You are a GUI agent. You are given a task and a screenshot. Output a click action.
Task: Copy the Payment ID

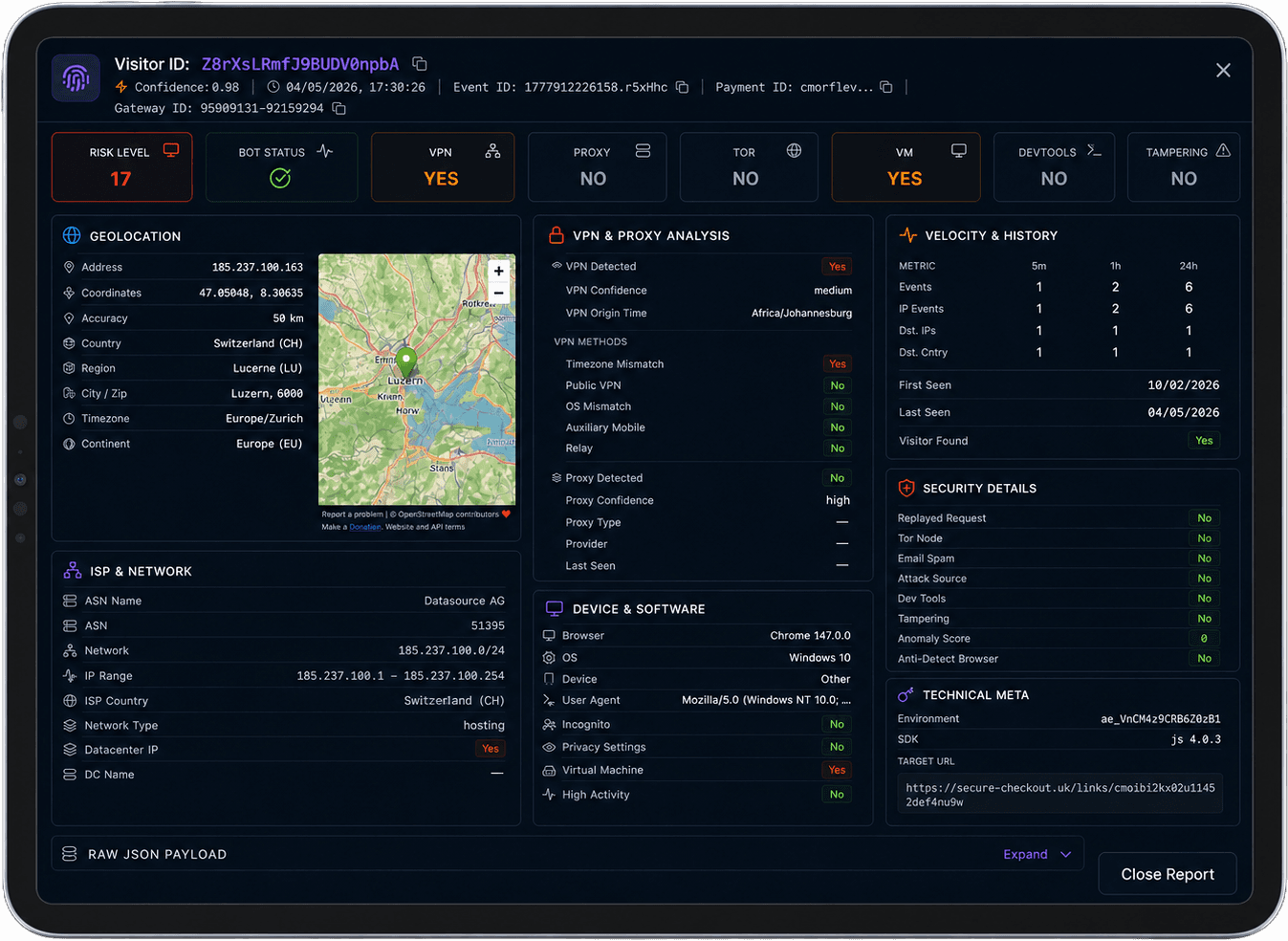[x=886, y=87]
